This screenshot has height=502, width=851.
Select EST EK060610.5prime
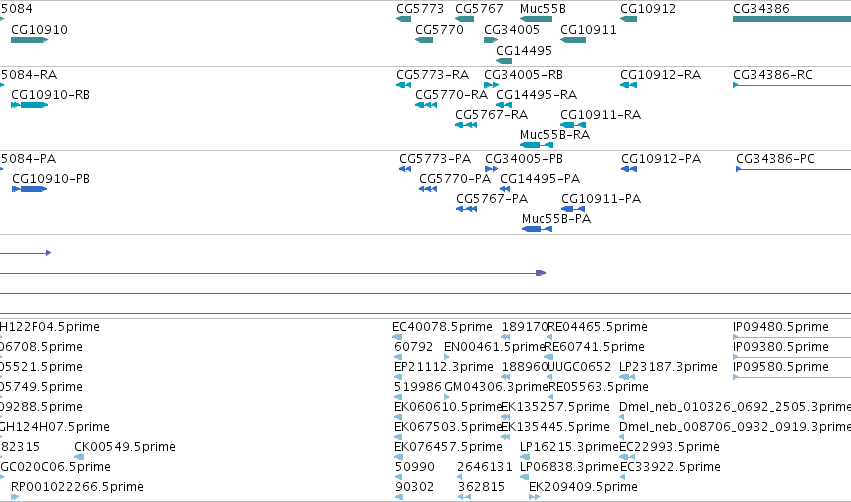pos(448,408)
